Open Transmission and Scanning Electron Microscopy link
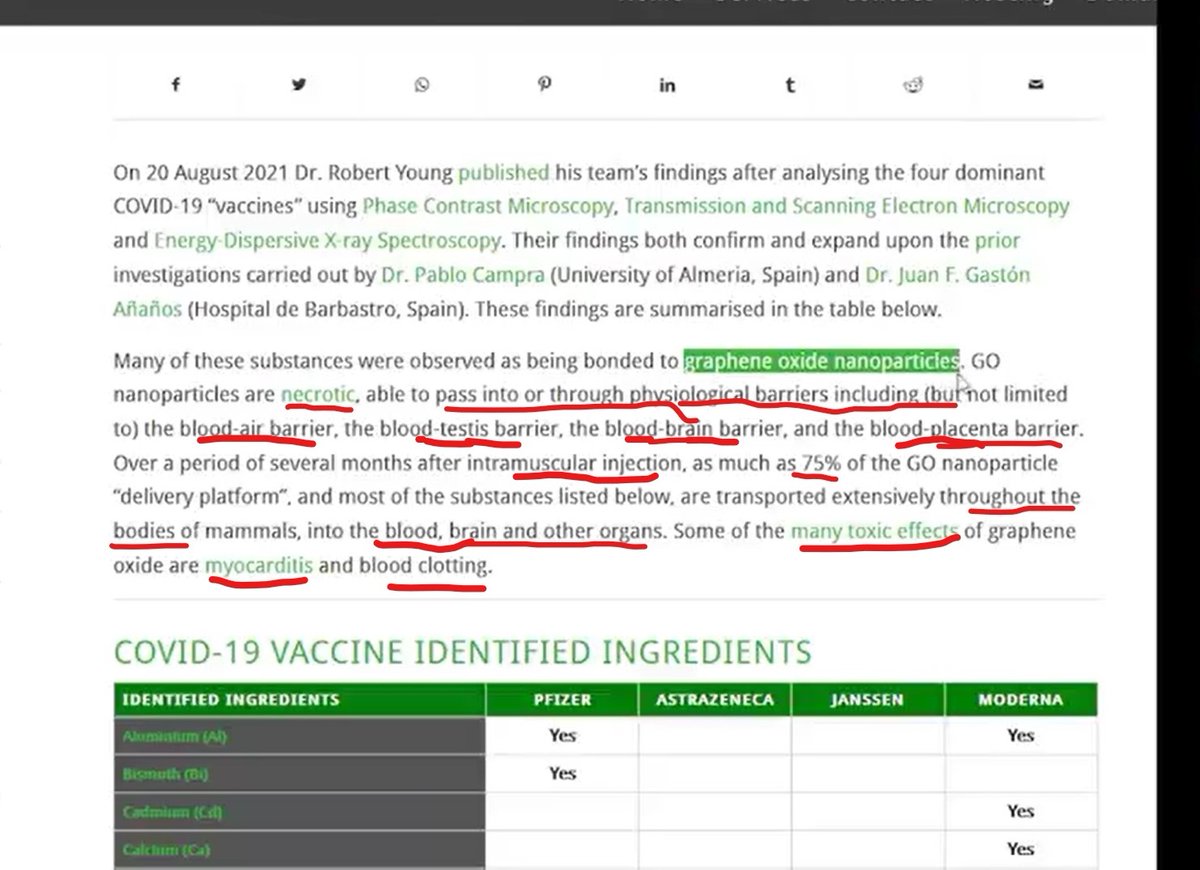 pos(847,207)
